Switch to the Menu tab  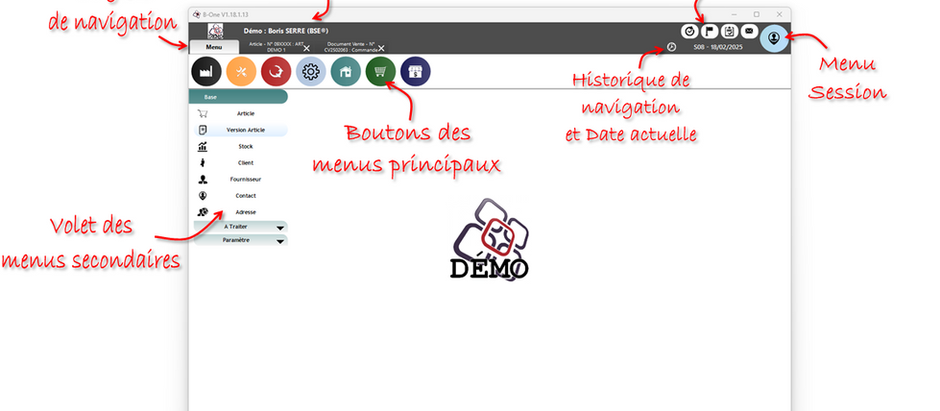click(213, 47)
